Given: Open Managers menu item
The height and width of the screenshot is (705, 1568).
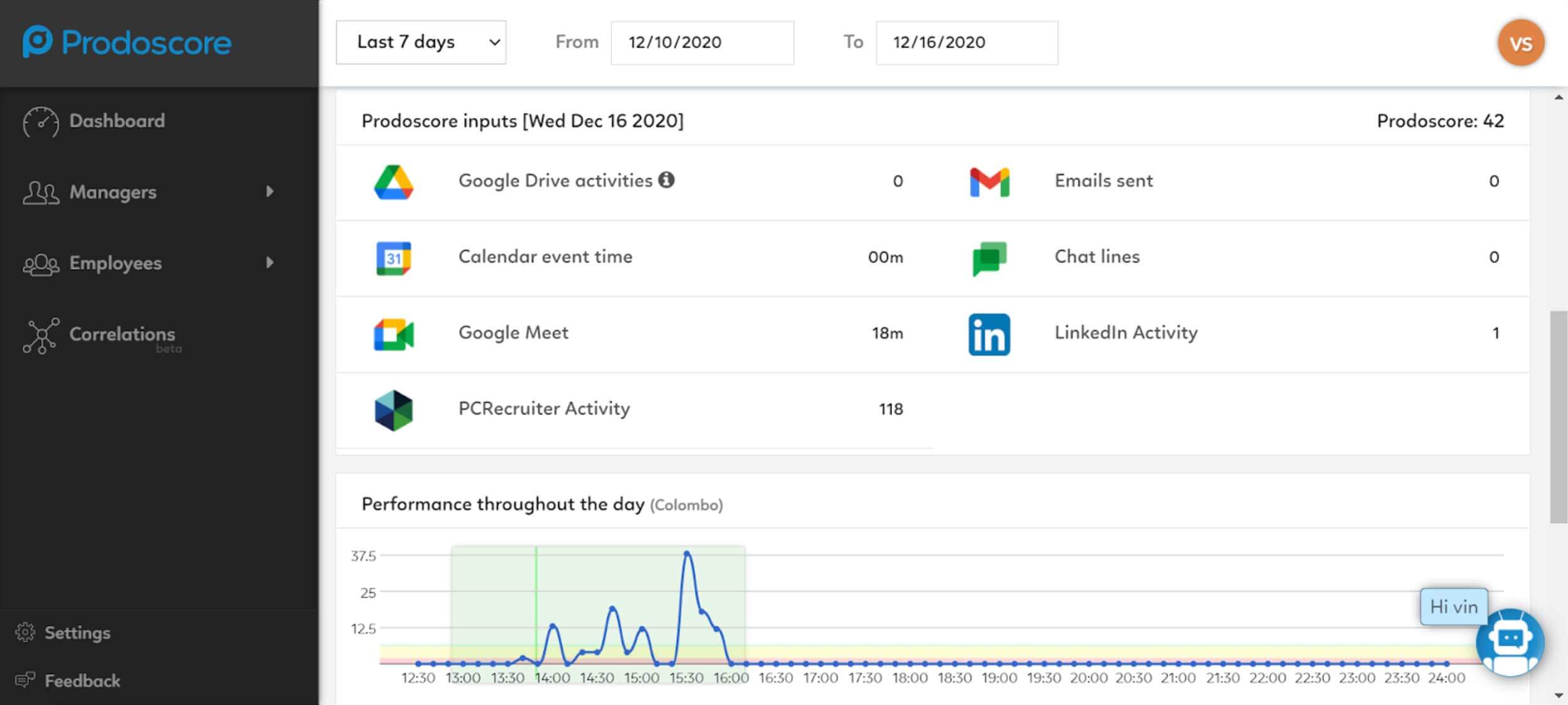Looking at the screenshot, I should coord(113,192).
